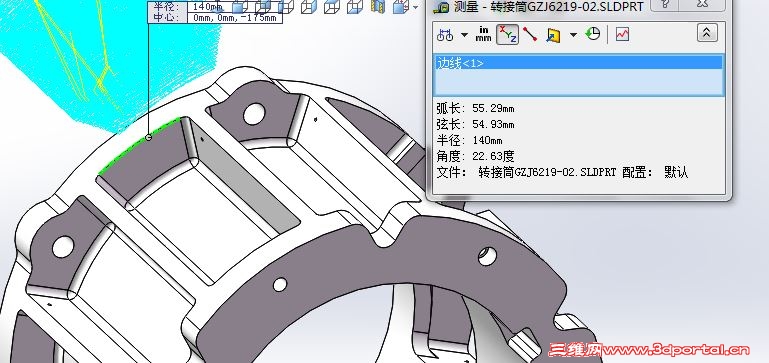Click the 角度: 22.63度 result line
This screenshot has height=363, width=769.
[475, 156]
